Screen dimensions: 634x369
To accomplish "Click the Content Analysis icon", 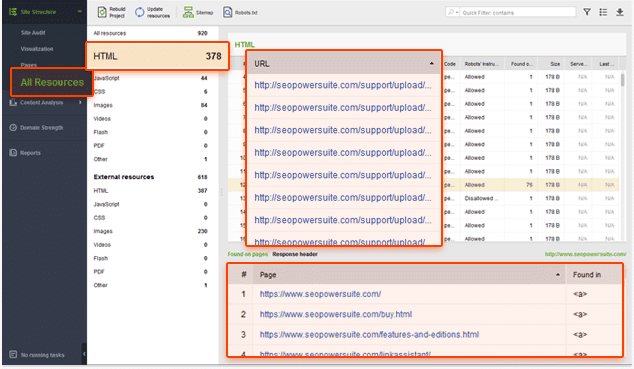I will (x=13, y=103).
